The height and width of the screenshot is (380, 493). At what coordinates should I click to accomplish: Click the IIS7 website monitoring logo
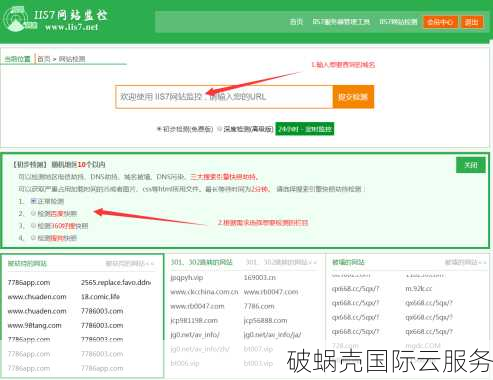(x=55, y=20)
